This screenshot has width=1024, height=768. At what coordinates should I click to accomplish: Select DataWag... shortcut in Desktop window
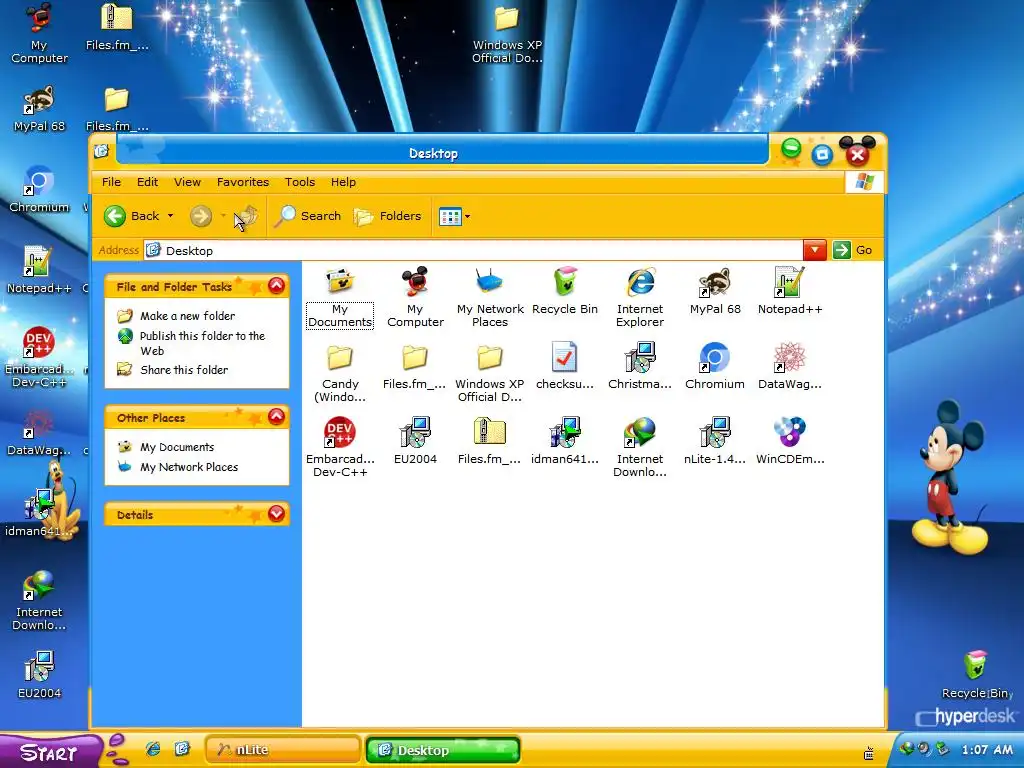(x=790, y=357)
